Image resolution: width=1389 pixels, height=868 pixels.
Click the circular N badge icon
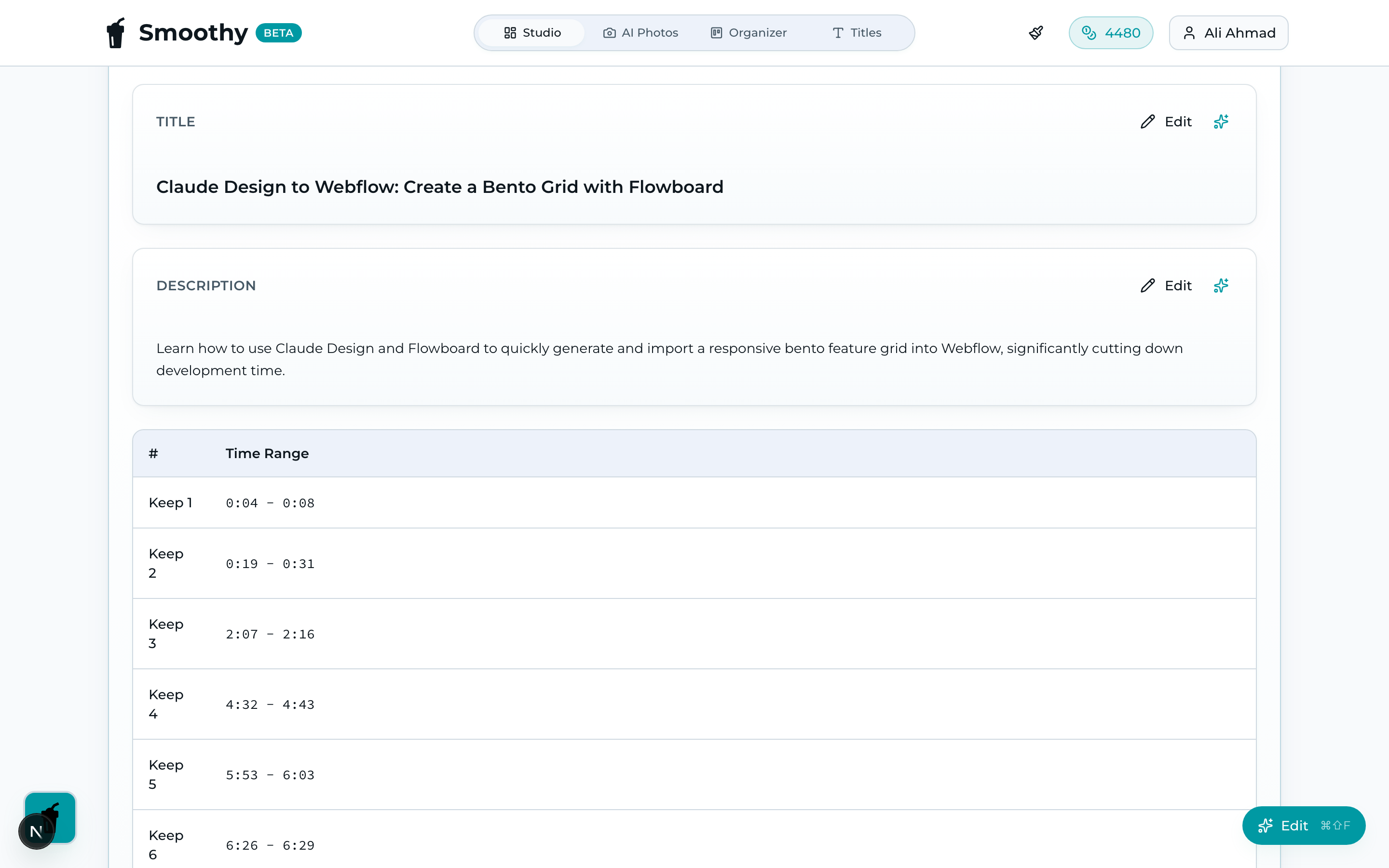(x=36, y=831)
